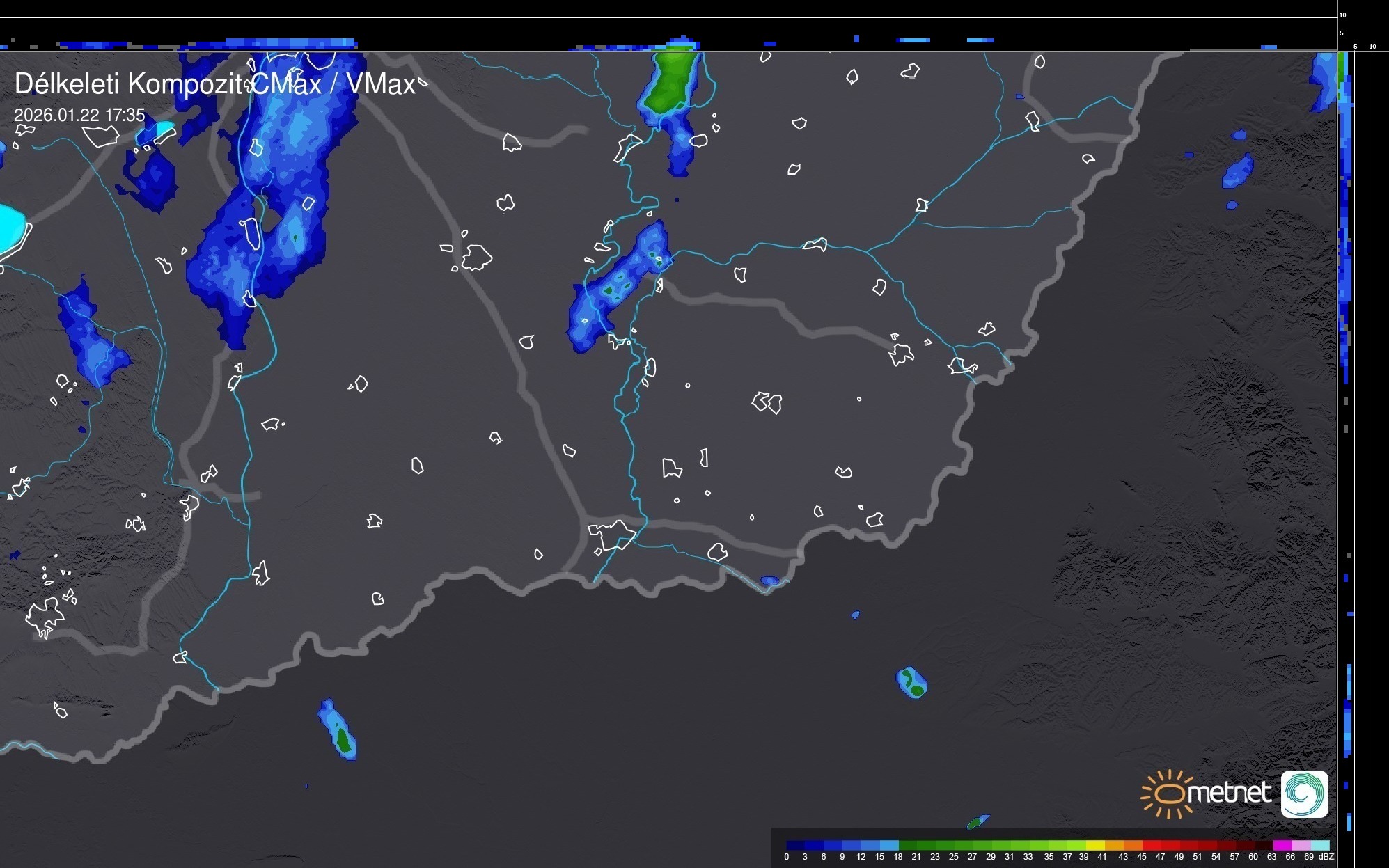Select the bright red 45 dBZ legend swatch

coord(1152,846)
